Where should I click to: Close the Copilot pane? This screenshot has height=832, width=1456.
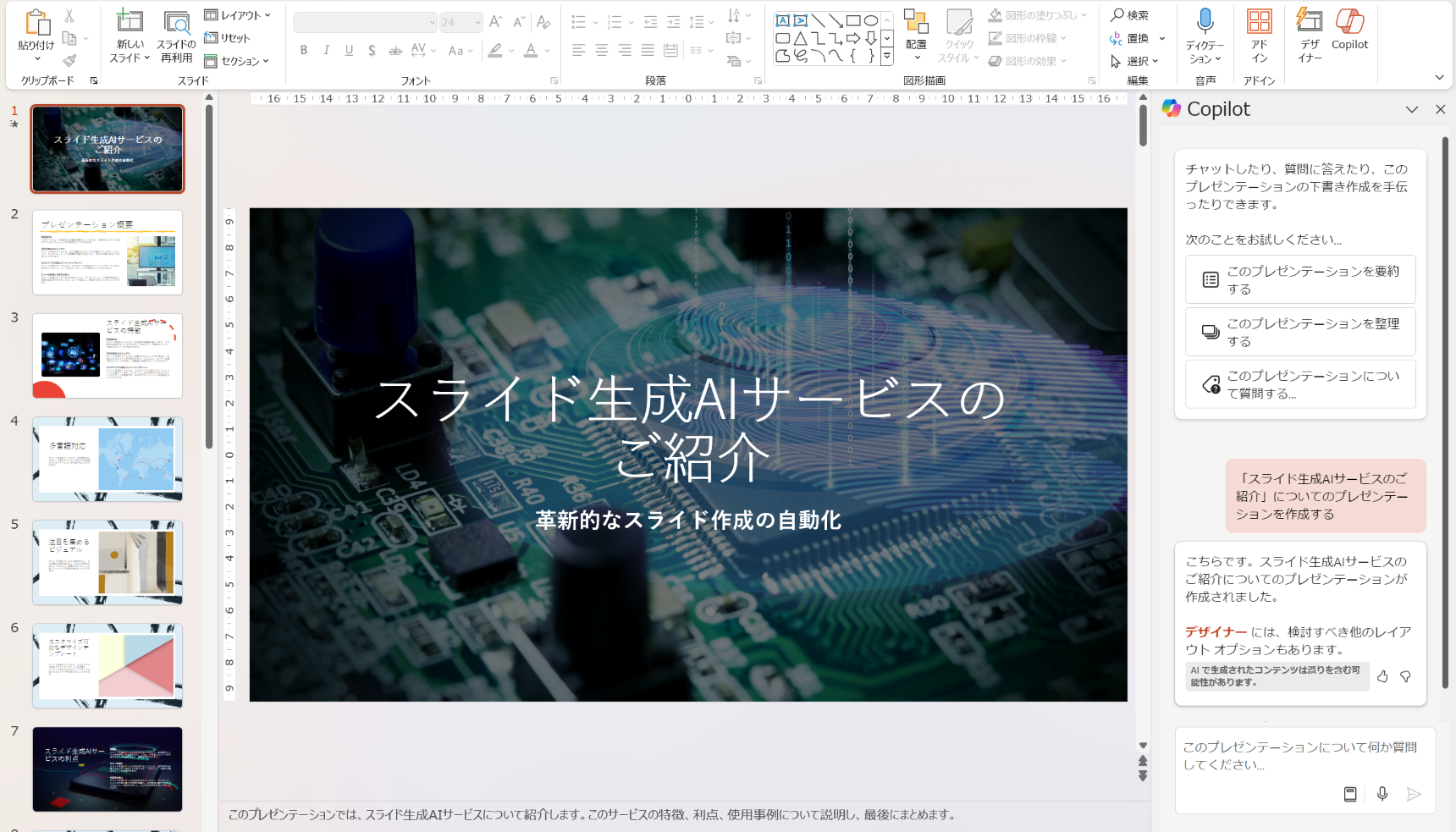(x=1440, y=109)
